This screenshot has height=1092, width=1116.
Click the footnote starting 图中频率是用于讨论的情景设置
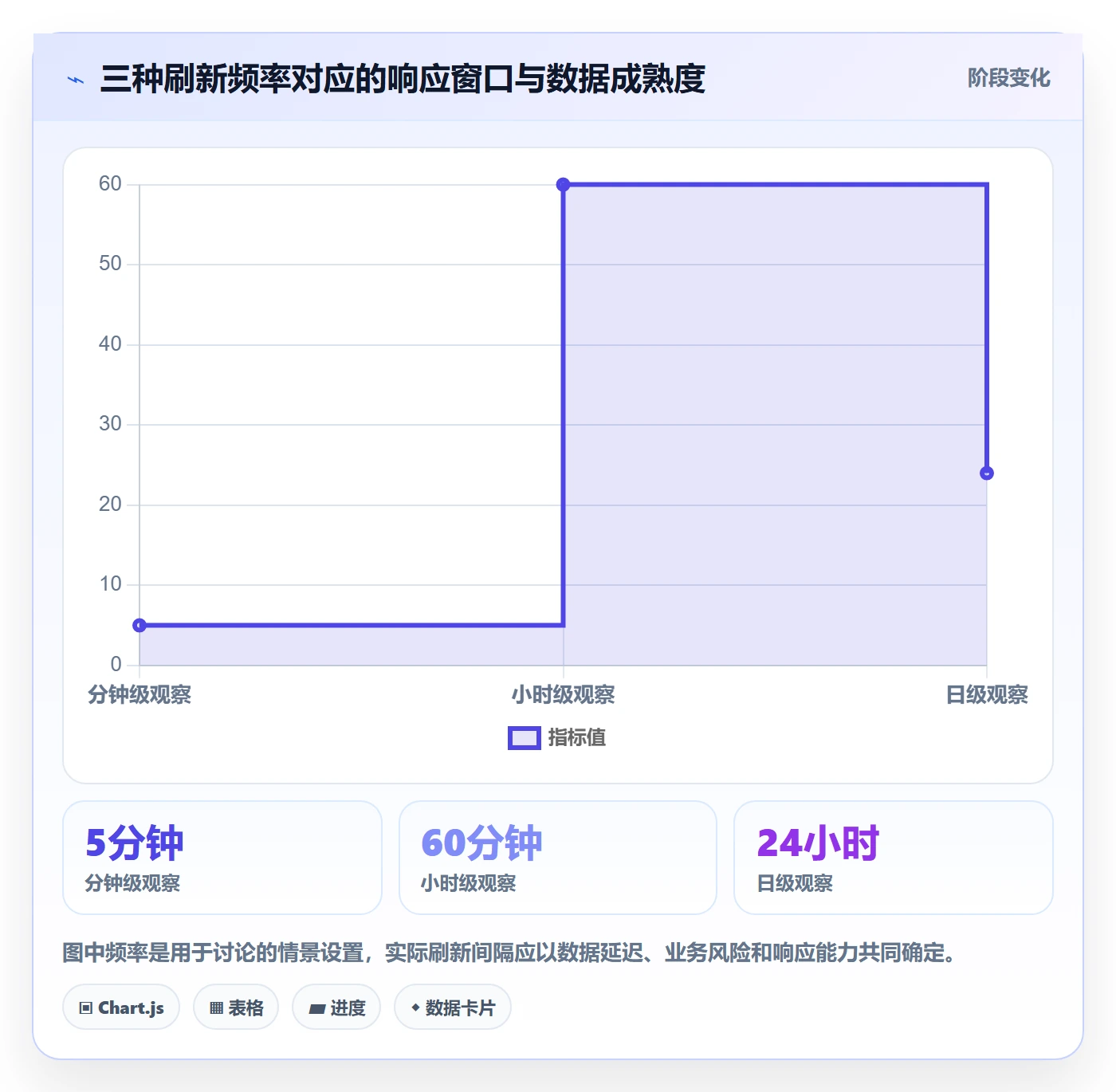[510, 953]
